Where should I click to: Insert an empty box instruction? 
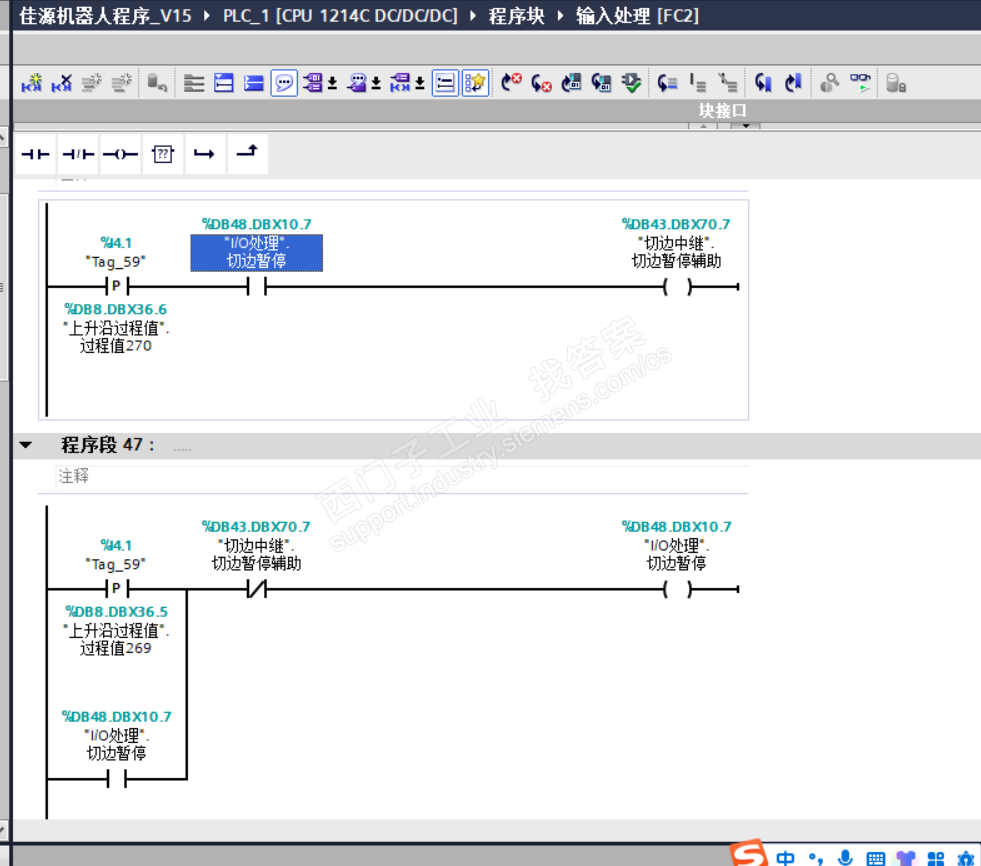pyautogui.click(x=163, y=154)
